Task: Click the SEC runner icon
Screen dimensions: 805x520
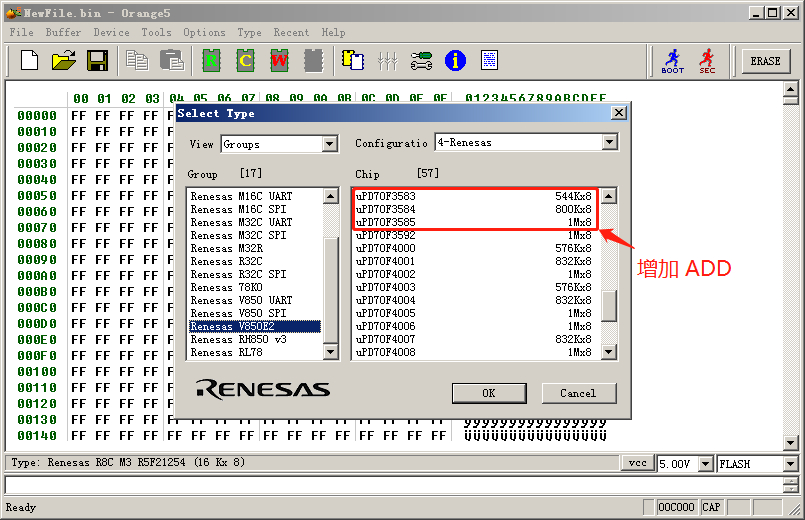Action: pyautogui.click(x=707, y=61)
